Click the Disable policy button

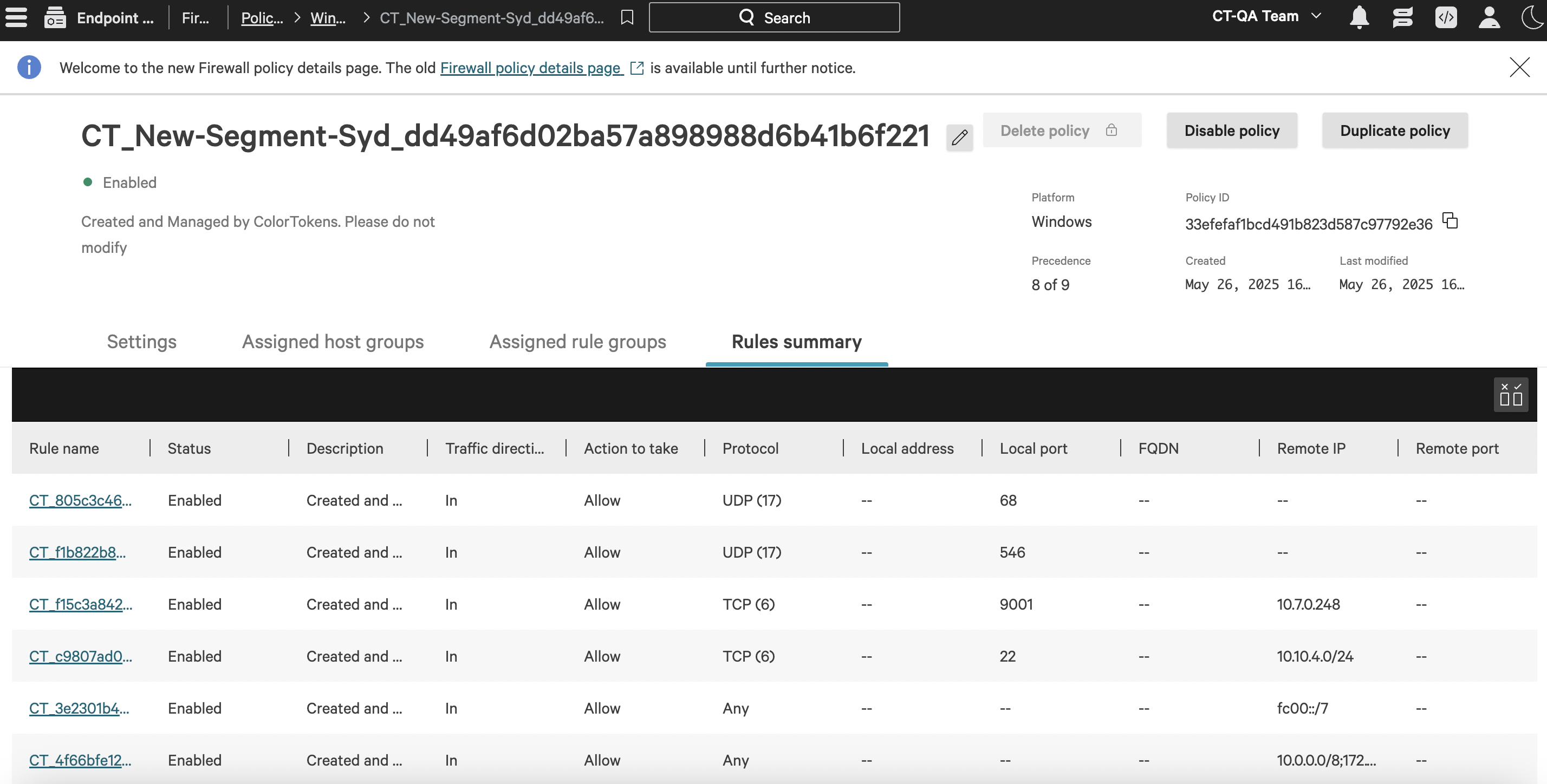(x=1231, y=130)
